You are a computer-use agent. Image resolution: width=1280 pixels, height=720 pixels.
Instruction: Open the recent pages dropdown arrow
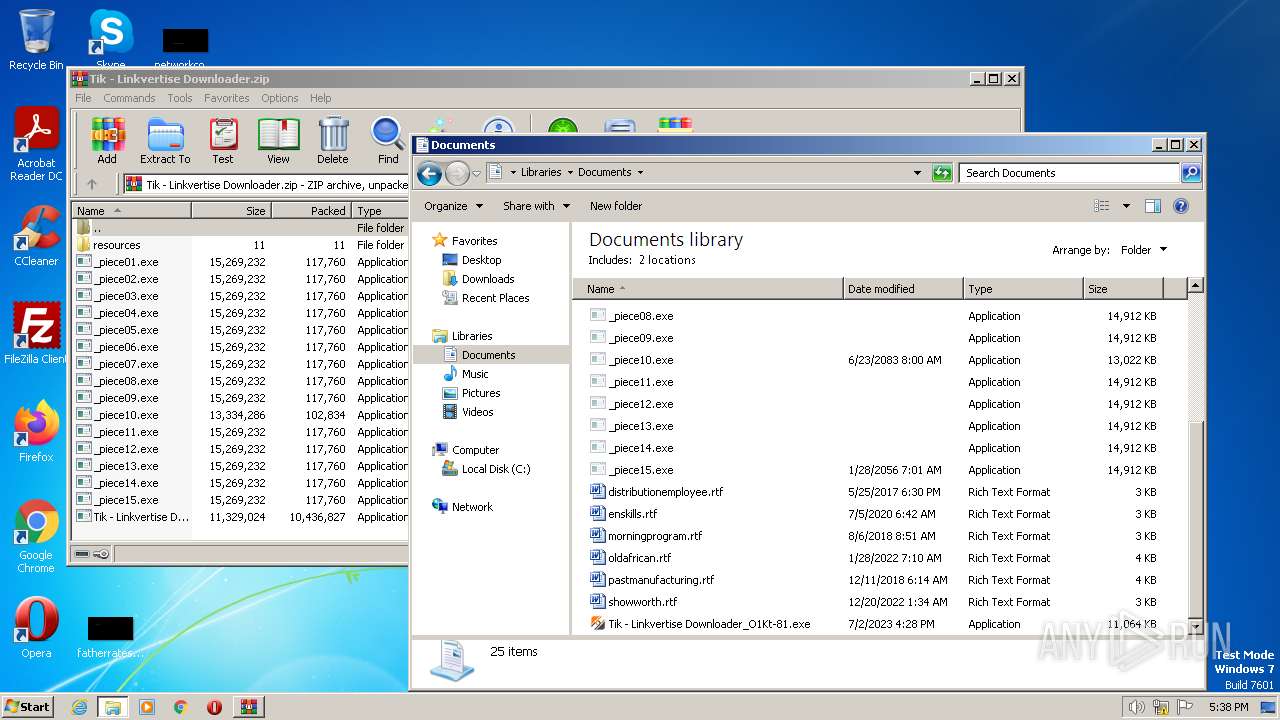476,173
